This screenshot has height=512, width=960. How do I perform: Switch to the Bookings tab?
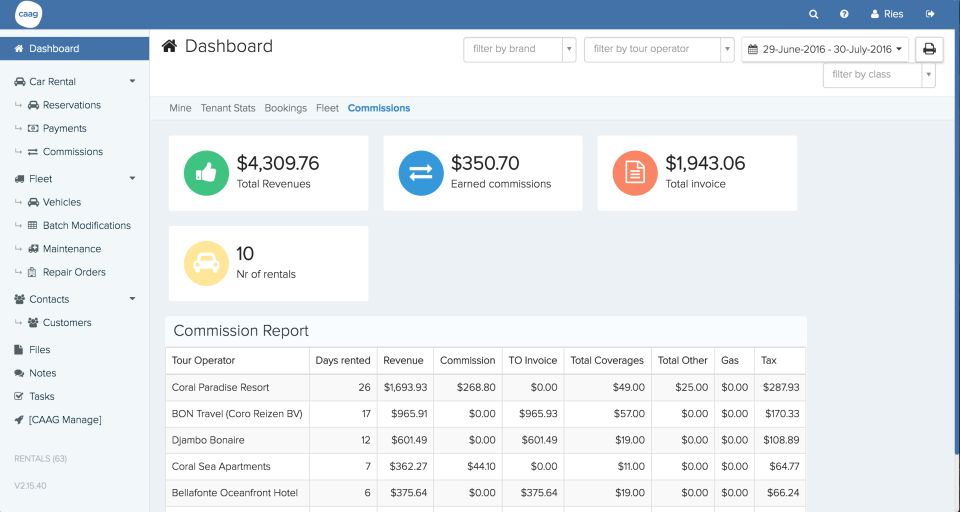point(286,108)
